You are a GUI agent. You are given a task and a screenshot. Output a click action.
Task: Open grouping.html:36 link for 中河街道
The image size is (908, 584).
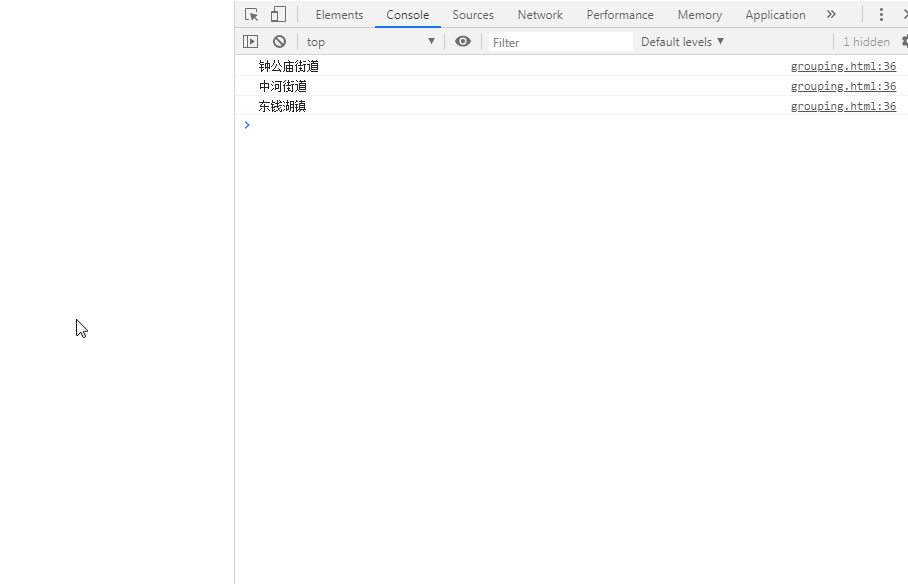843,86
